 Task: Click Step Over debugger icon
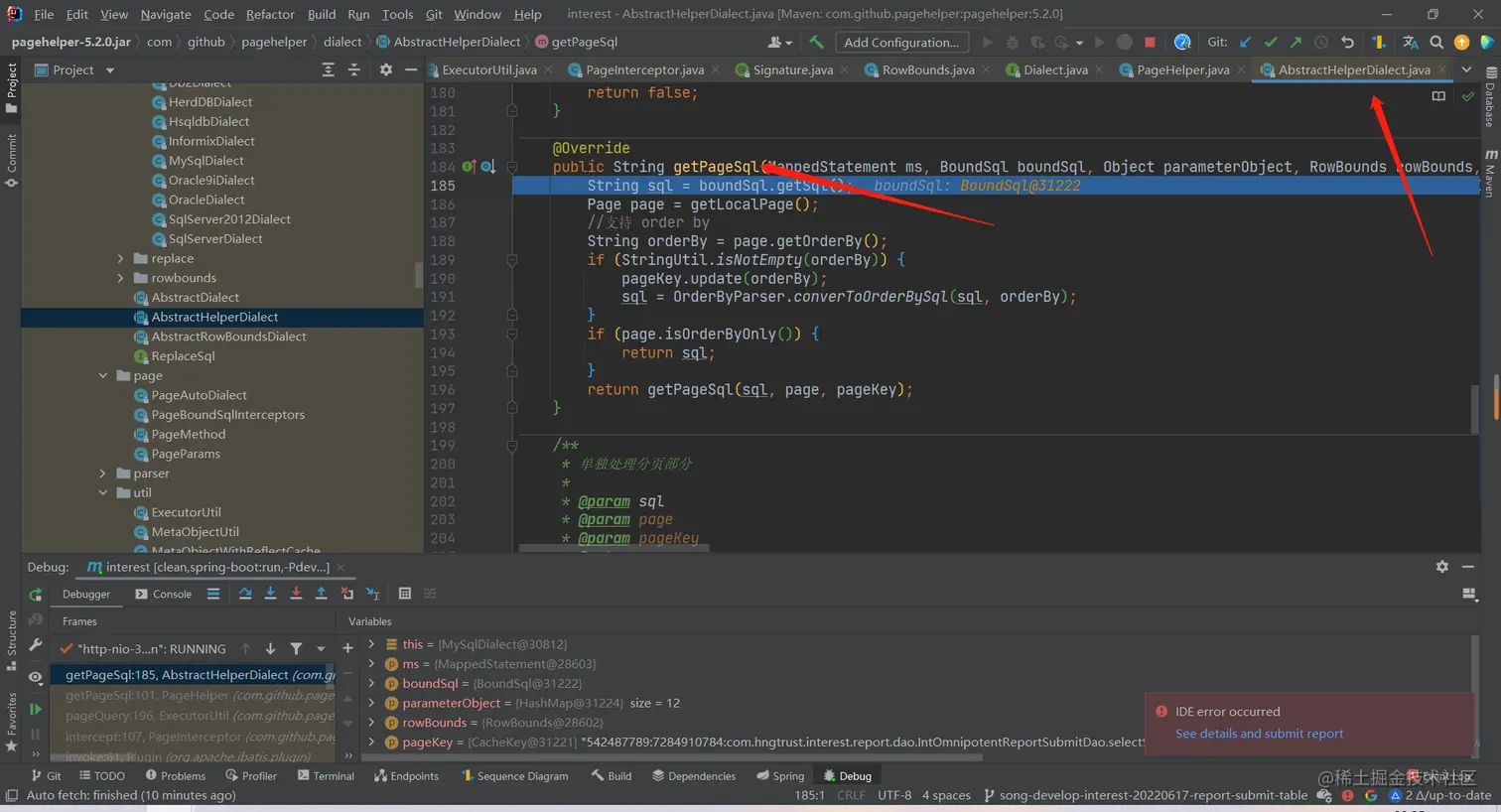(245, 594)
